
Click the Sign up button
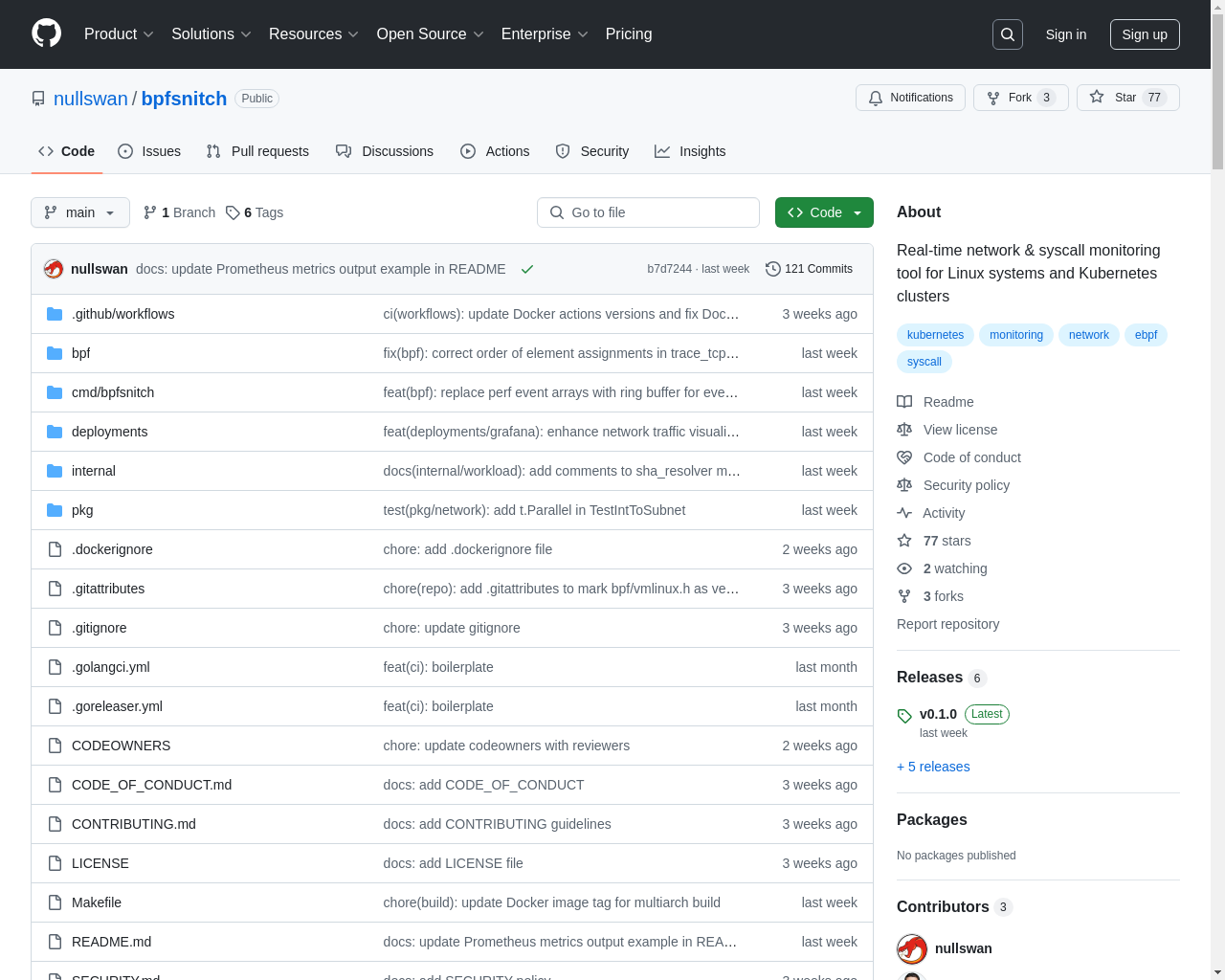pos(1145,34)
